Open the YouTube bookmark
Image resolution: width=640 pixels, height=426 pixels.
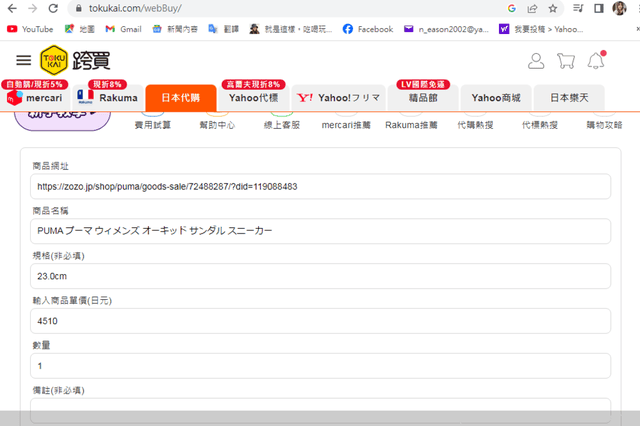click(30, 29)
